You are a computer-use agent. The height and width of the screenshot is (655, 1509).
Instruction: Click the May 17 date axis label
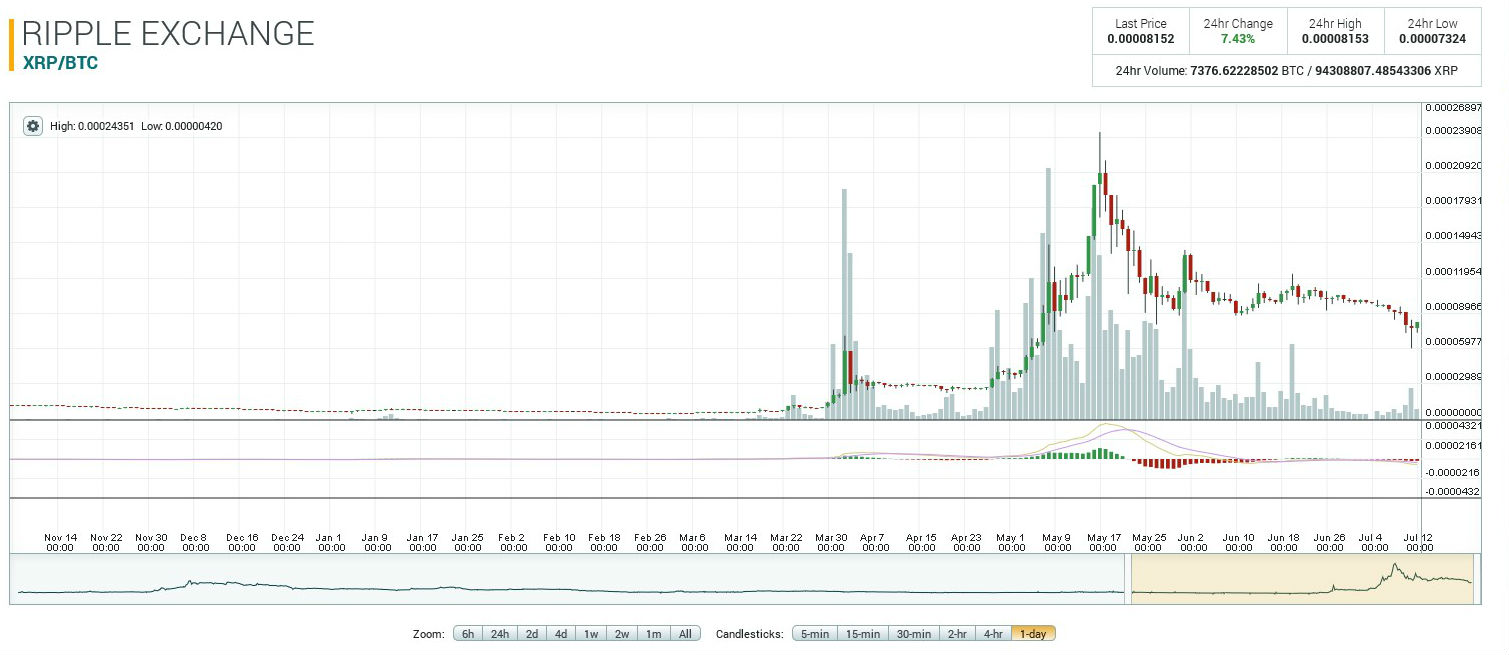1104,542
